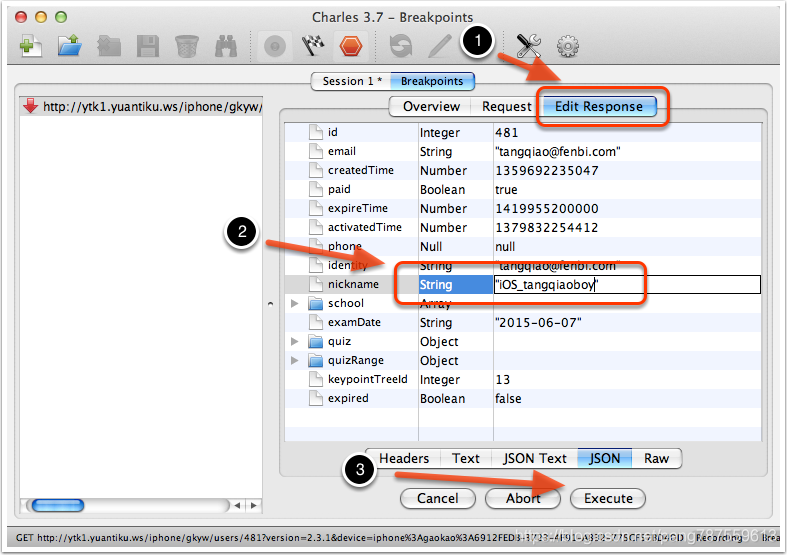Toggle recording with record button icon
The height and width of the screenshot is (555, 787).
(275, 47)
